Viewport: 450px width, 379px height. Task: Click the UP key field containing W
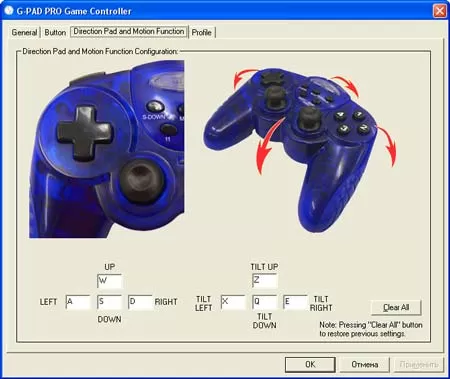click(x=110, y=281)
